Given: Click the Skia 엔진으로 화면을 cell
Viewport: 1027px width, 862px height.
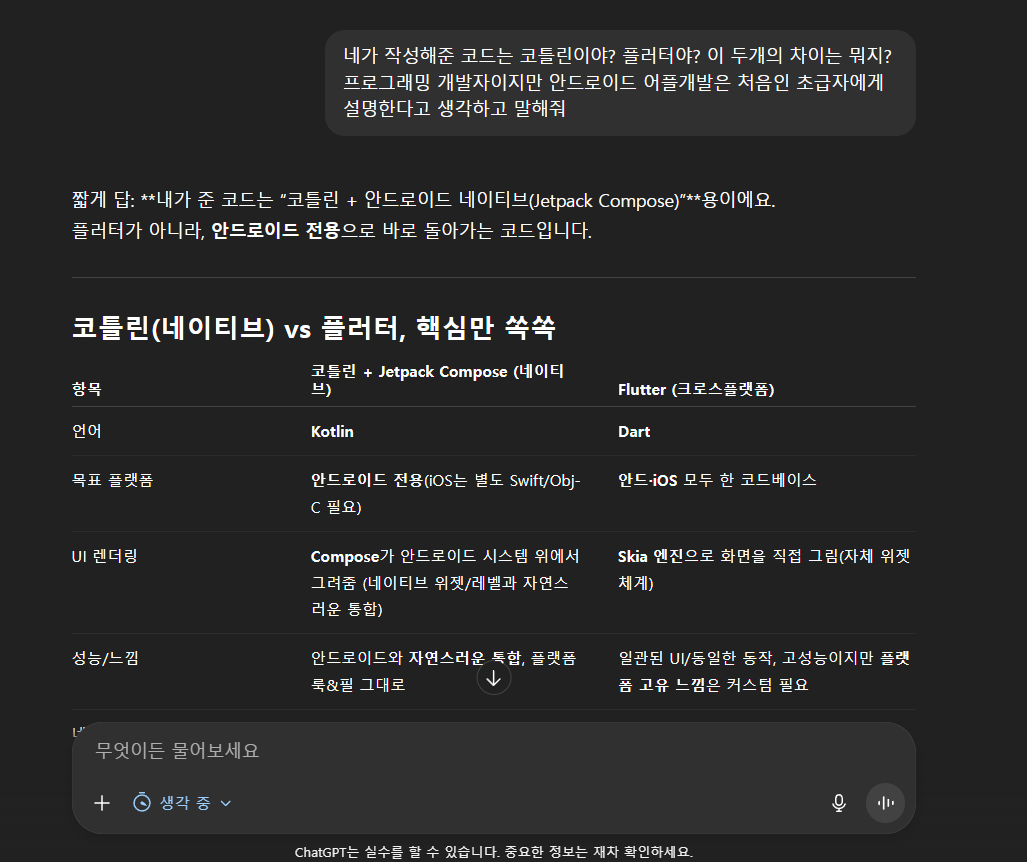Looking at the screenshot, I should click(x=764, y=569).
